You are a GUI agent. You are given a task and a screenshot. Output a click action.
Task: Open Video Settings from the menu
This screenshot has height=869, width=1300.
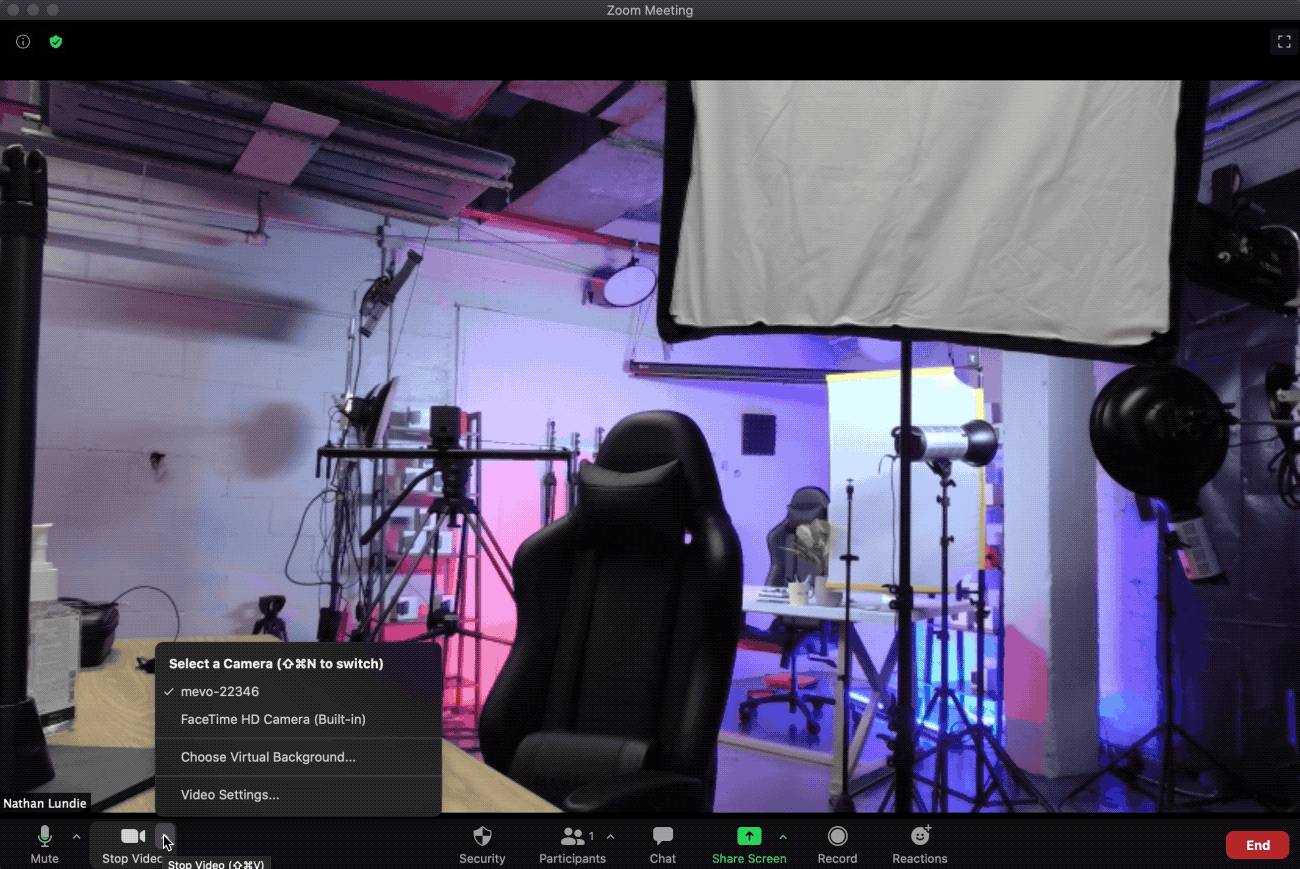tap(230, 795)
